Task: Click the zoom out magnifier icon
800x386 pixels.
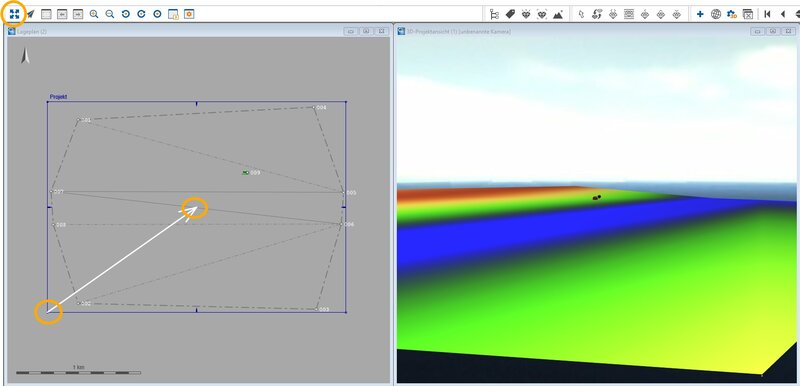Action: coord(110,14)
